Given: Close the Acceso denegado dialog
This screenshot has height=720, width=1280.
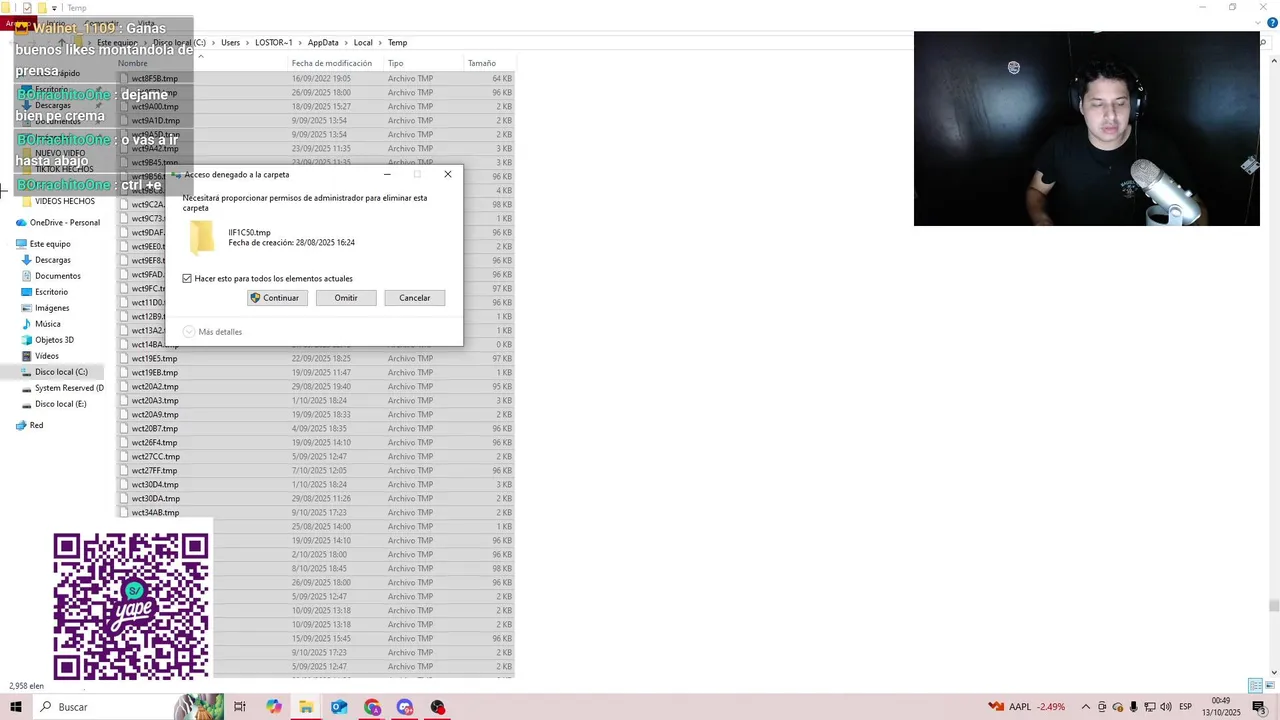Looking at the screenshot, I should coord(447,174).
